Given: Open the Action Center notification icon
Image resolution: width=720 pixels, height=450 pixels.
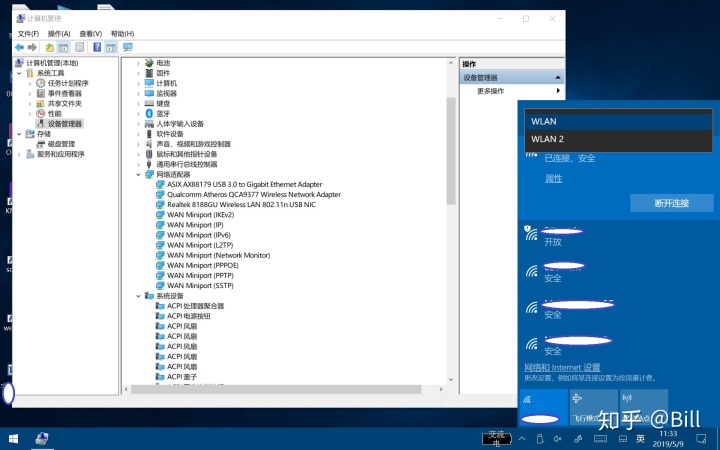Looking at the screenshot, I should [701, 439].
